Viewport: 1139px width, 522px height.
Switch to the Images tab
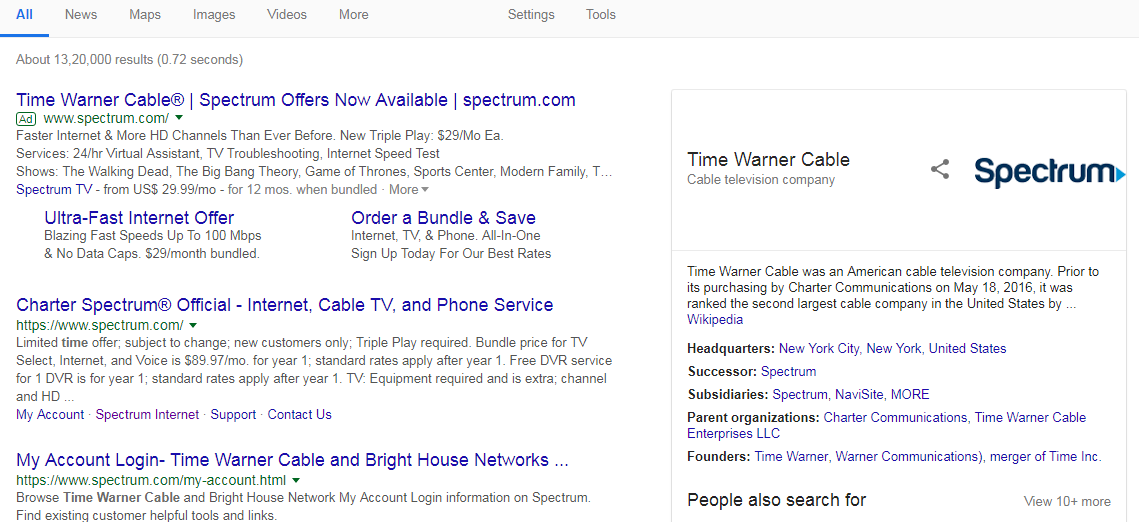214,15
